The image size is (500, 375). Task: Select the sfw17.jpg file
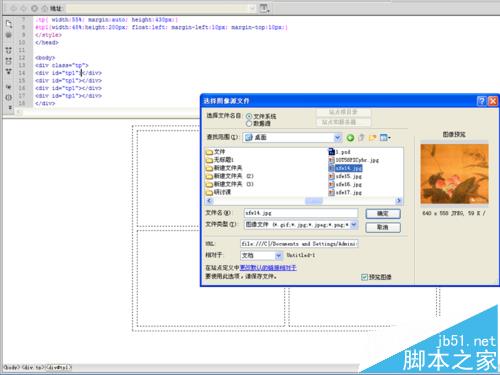(x=345, y=192)
